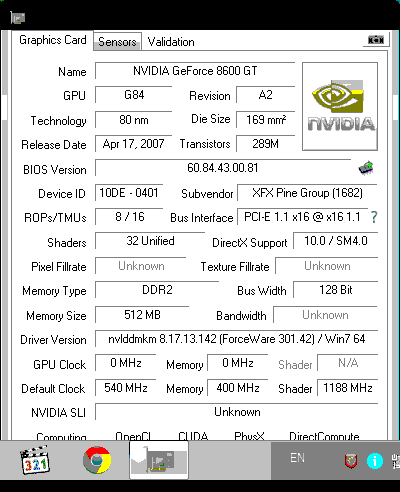This screenshot has height=492, width=400.
Task: Click the GPU field G84
Action: click(x=134, y=95)
